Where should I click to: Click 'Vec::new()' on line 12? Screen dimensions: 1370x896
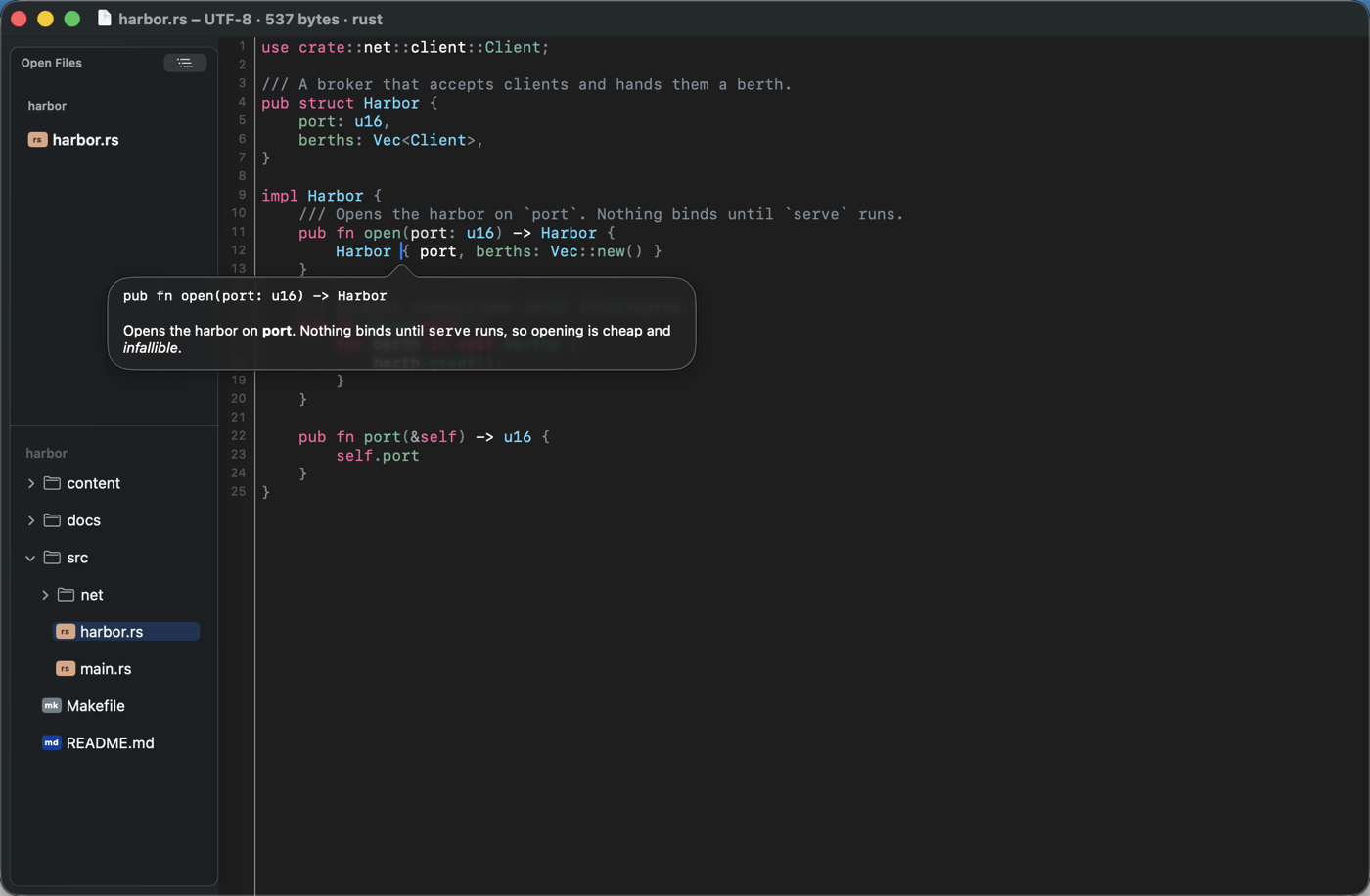pyautogui.click(x=596, y=251)
